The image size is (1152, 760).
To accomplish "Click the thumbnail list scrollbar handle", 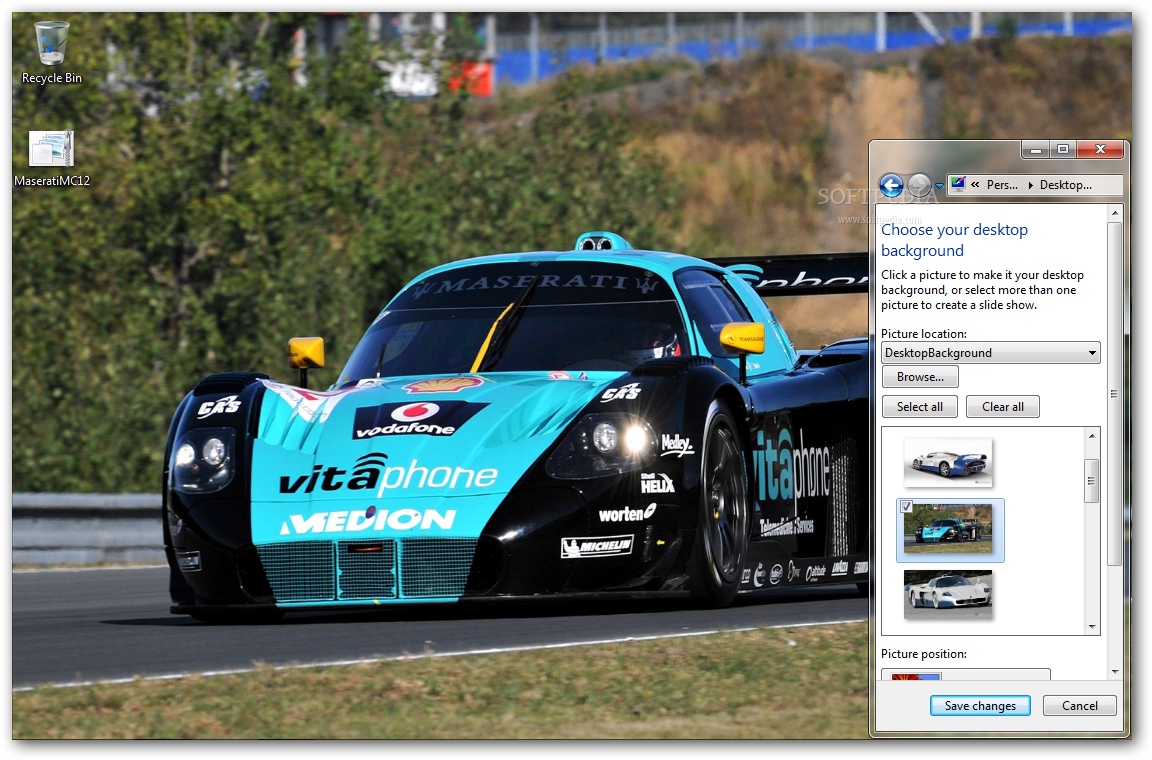I will [x=1092, y=481].
